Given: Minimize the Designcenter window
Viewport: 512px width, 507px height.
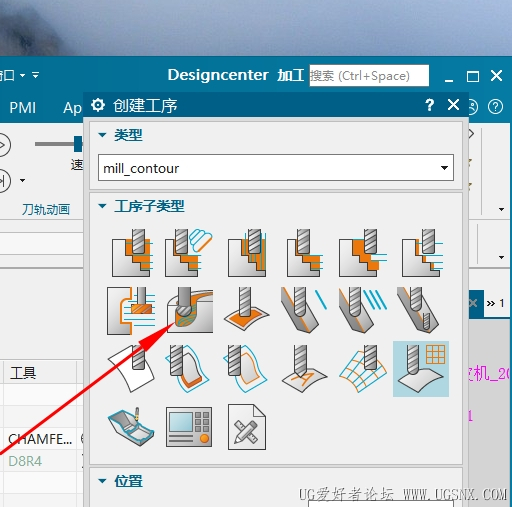Looking at the screenshot, I should pyautogui.click(x=449, y=80).
